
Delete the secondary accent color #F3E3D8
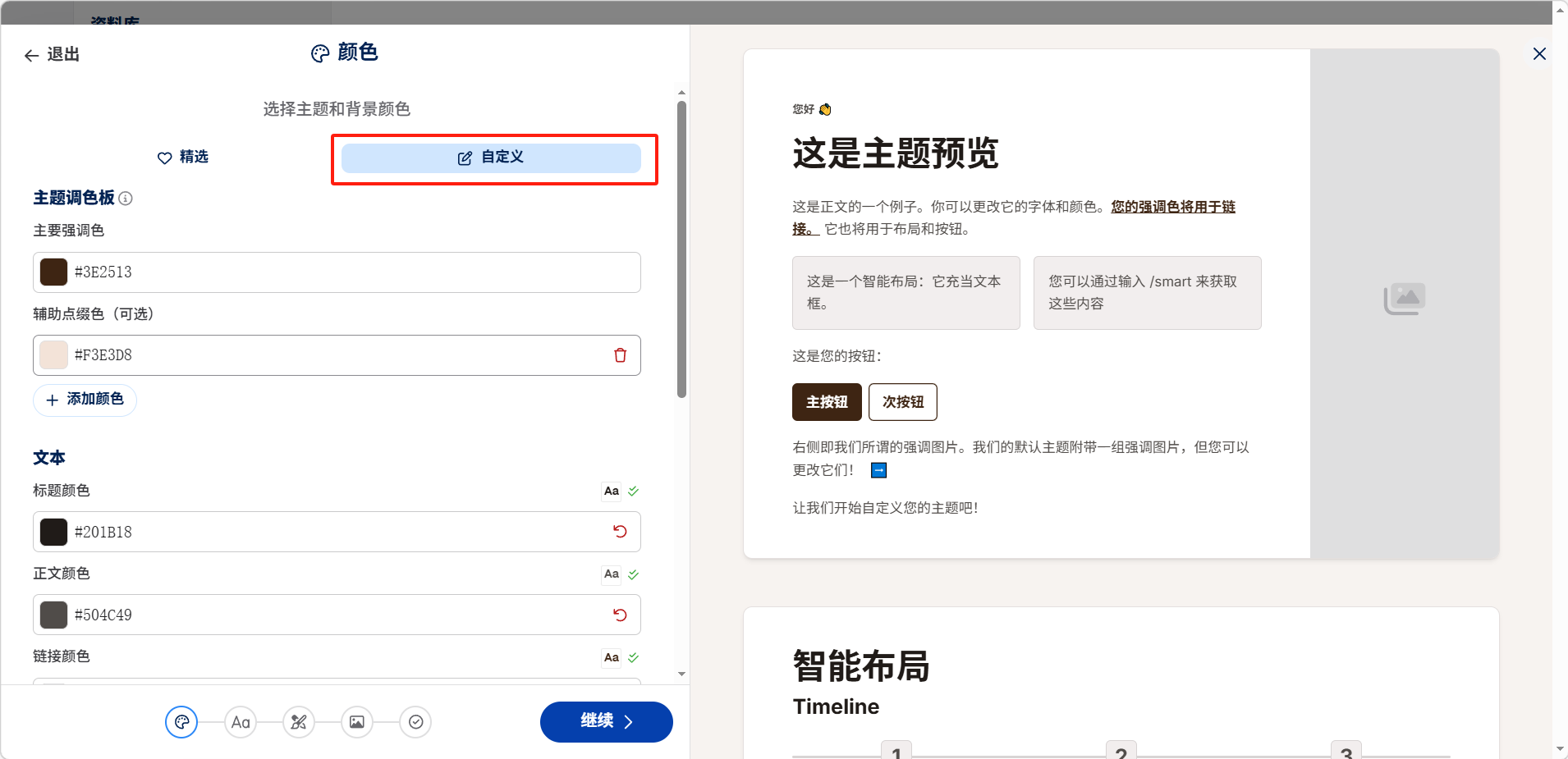coord(621,355)
